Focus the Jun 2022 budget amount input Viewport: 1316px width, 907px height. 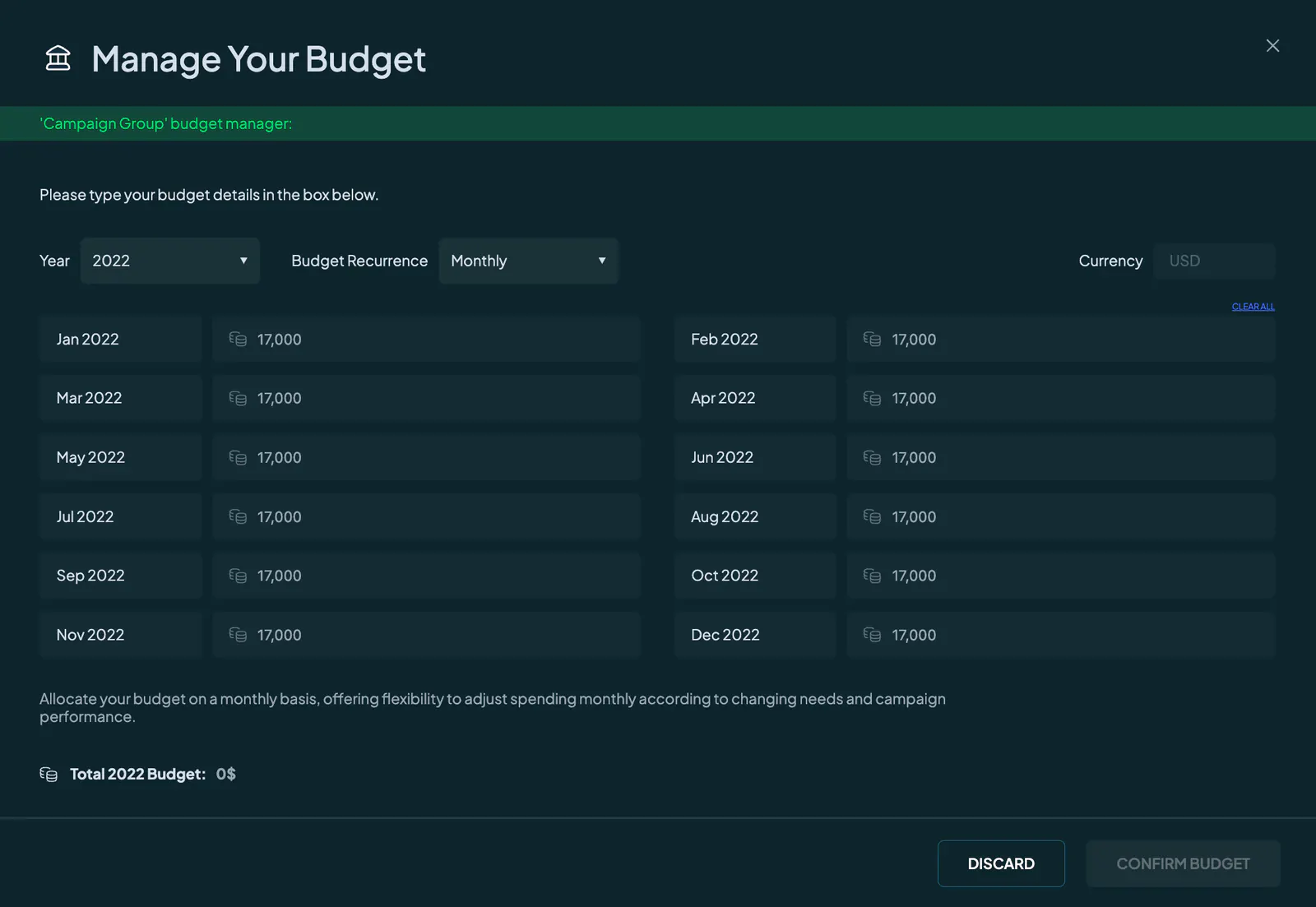1061,457
